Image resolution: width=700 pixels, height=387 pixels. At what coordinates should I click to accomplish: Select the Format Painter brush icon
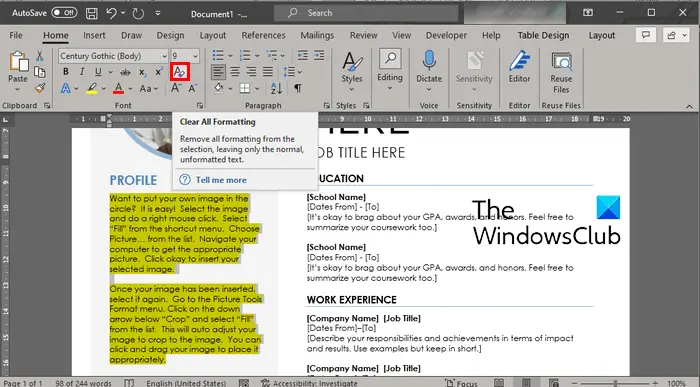[40, 88]
